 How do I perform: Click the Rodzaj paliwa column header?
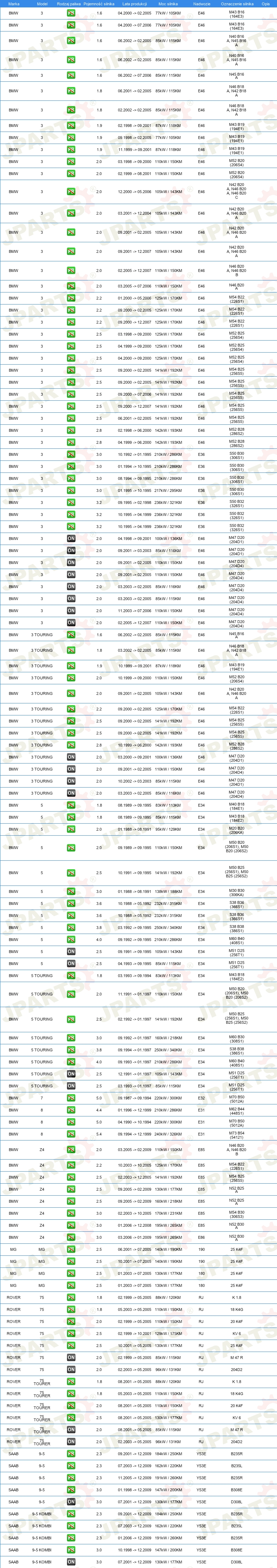(68, 4)
